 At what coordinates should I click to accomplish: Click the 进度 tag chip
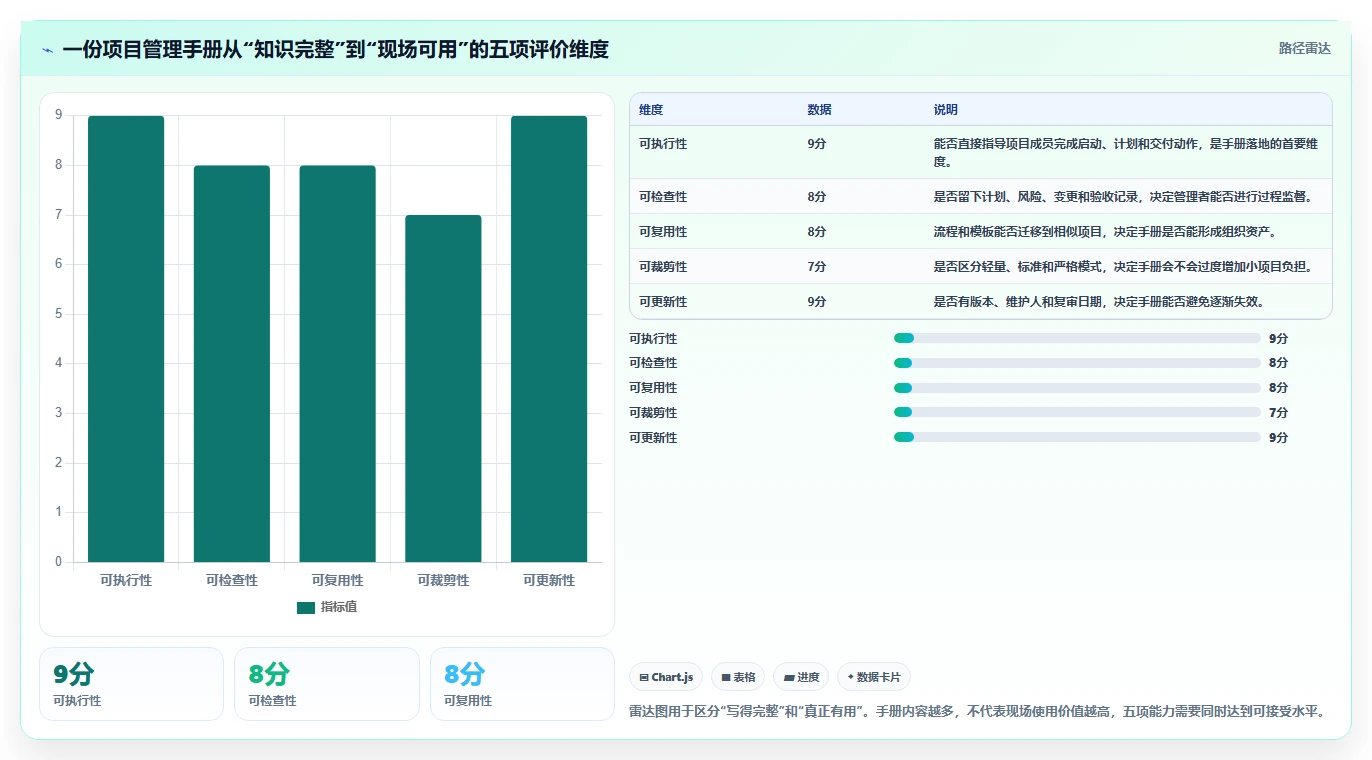(801, 677)
